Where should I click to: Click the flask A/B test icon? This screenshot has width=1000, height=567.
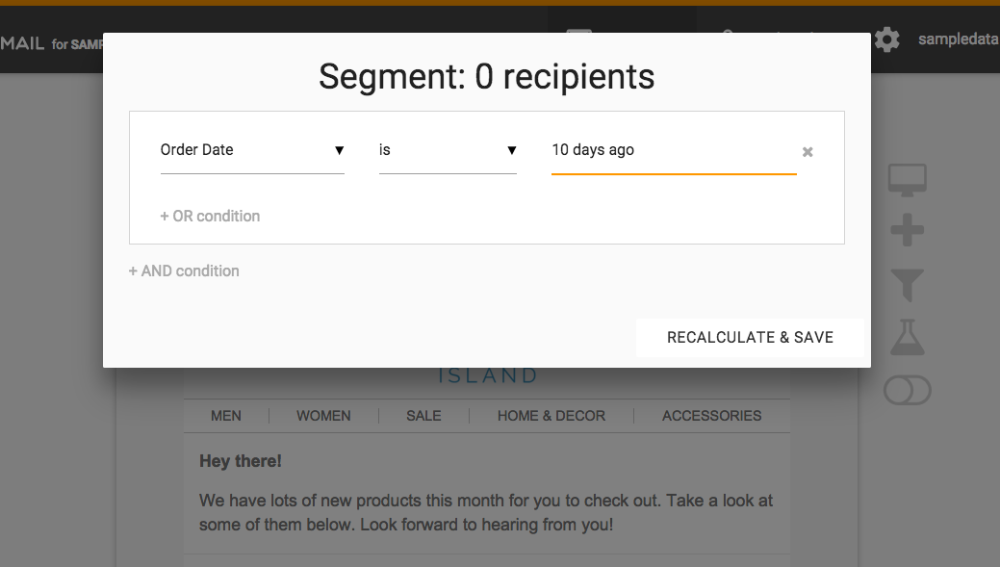tap(907, 338)
